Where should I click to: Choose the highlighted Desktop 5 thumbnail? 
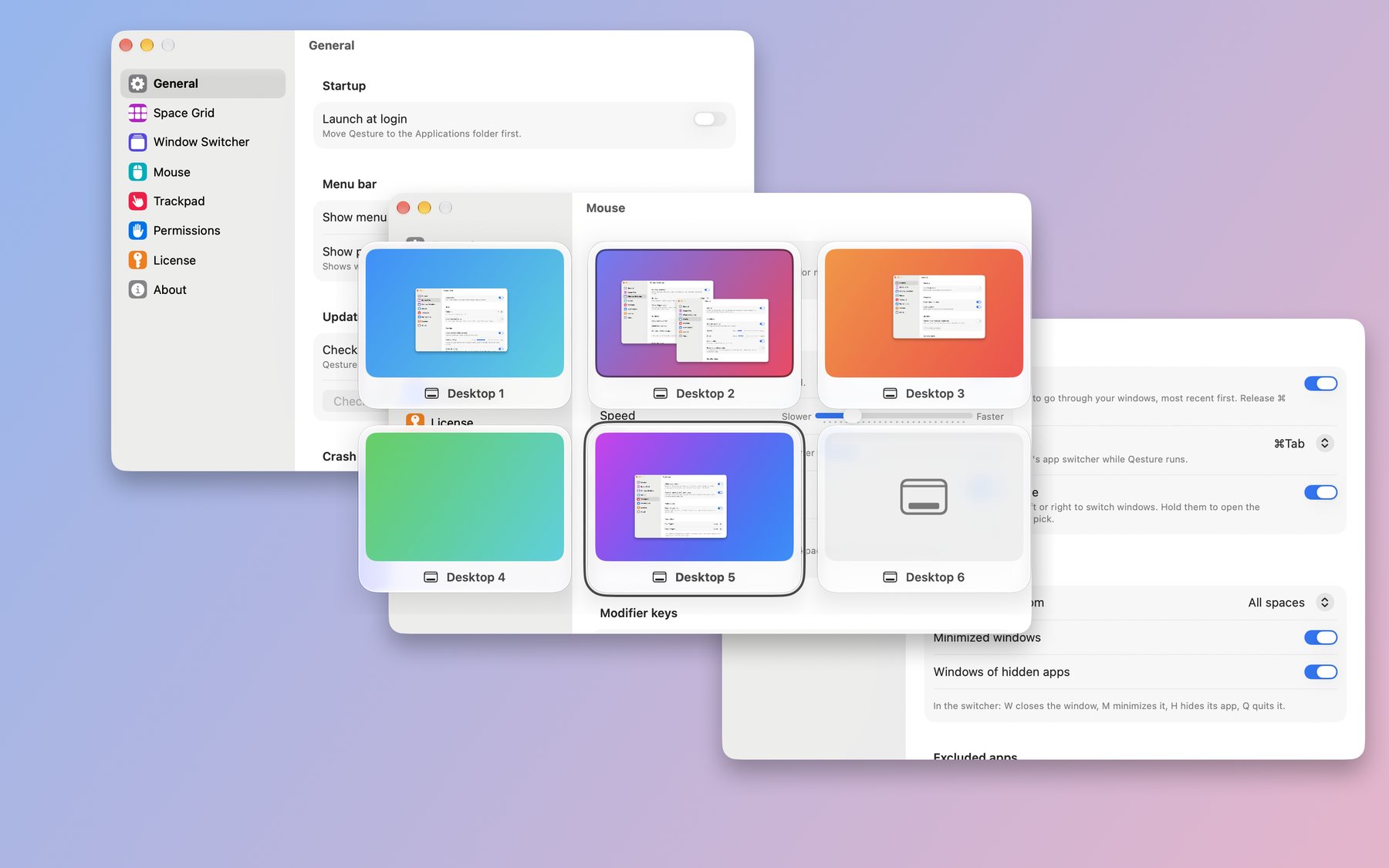[694, 497]
